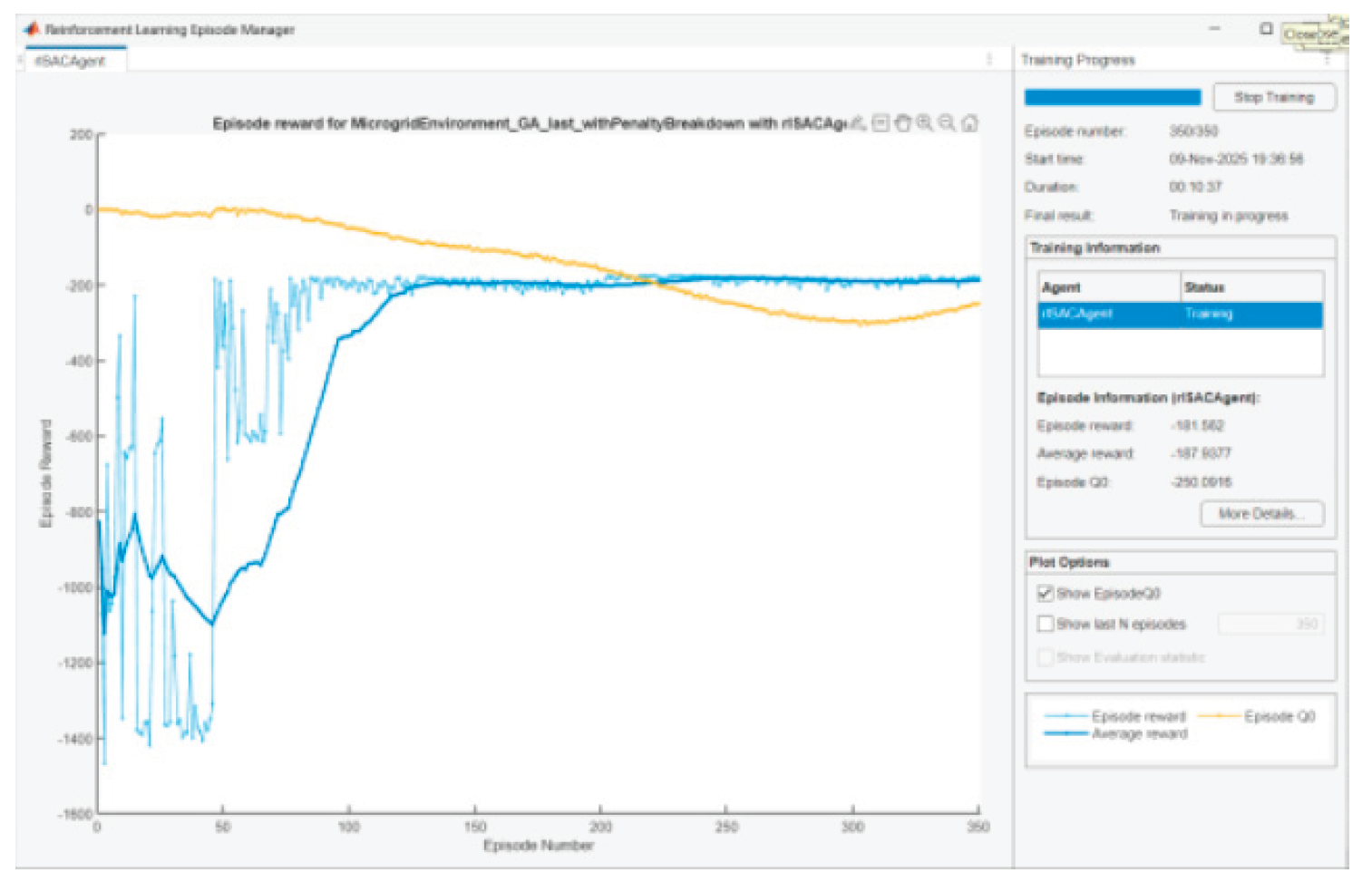Viewport: 1372px width, 892px height.
Task: Open Training Progress panel three-dot menu
Action: pos(1327,60)
